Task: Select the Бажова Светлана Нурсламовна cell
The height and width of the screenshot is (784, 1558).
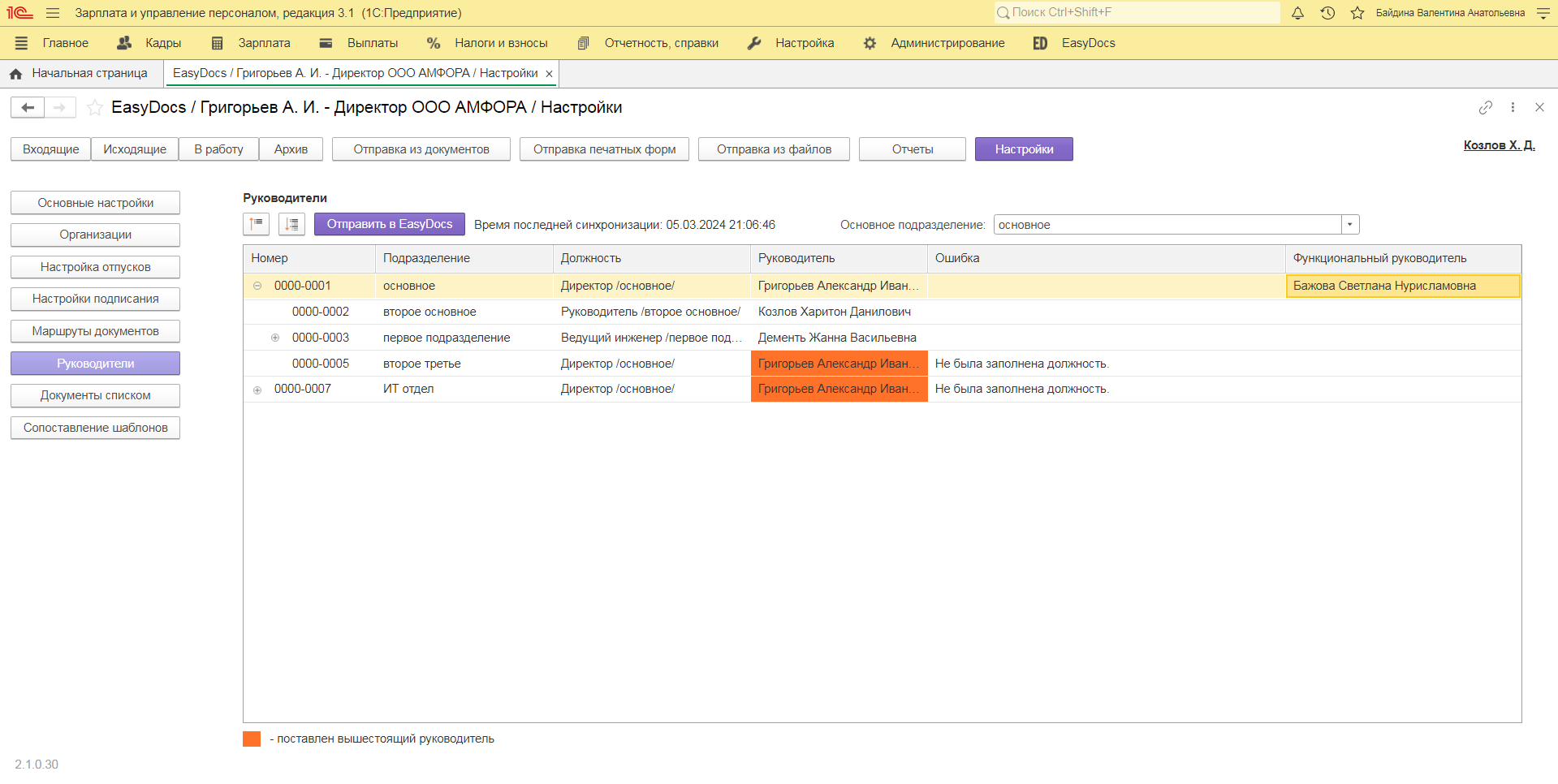Action: [1403, 286]
